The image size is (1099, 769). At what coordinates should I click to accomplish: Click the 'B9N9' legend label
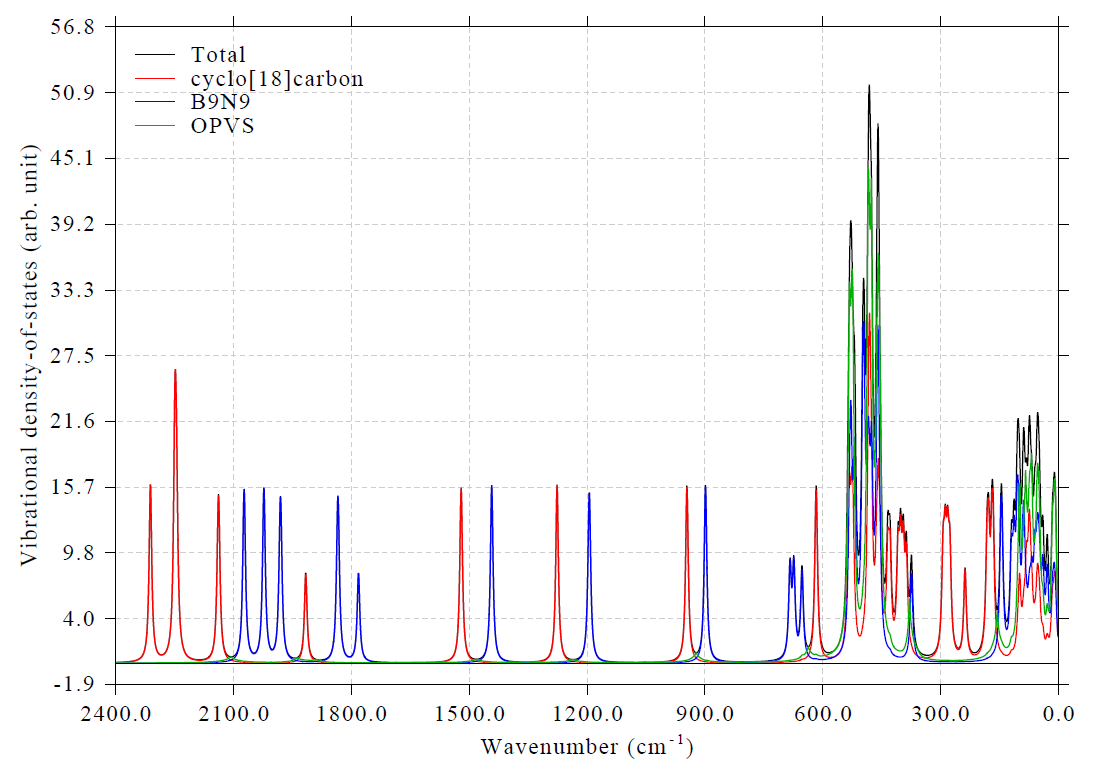click(x=220, y=102)
